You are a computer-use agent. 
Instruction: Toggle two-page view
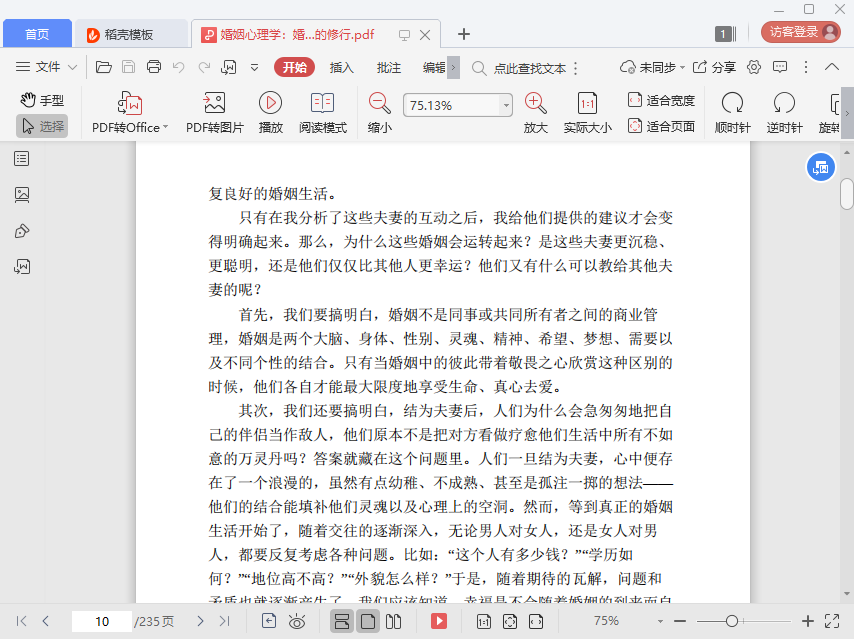click(393, 621)
